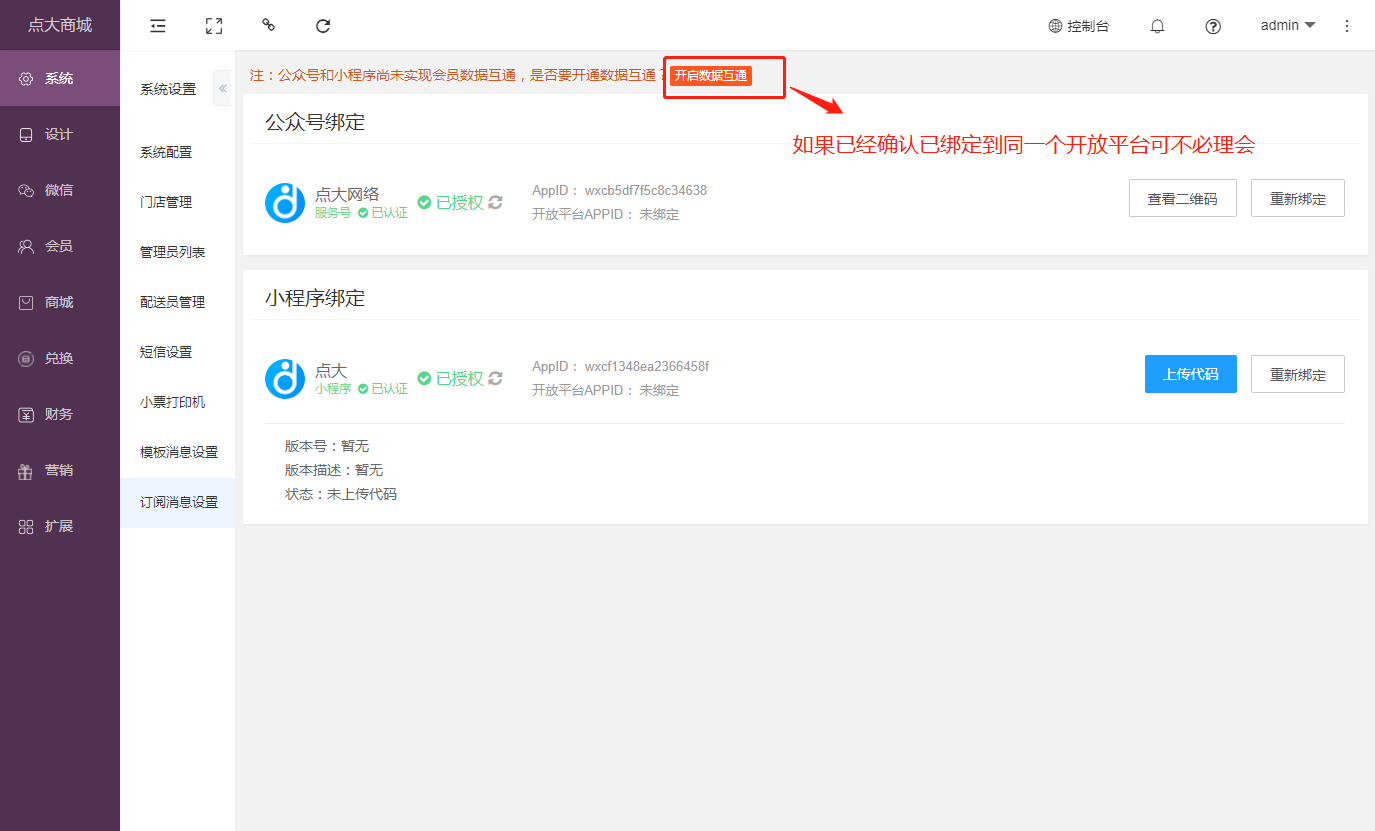Refresh authorization icon beside 点大 mini program 已授权
1375x831 pixels.
(x=496, y=378)
